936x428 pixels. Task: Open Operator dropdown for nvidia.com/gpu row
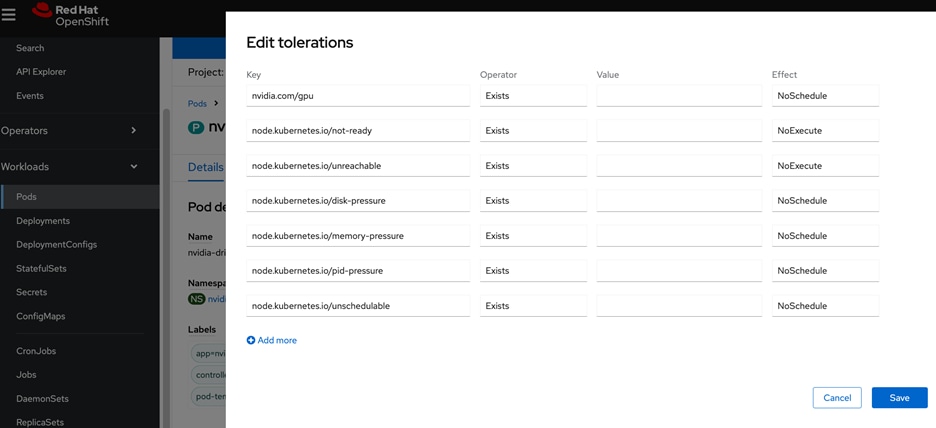click(x=533, y=96)
